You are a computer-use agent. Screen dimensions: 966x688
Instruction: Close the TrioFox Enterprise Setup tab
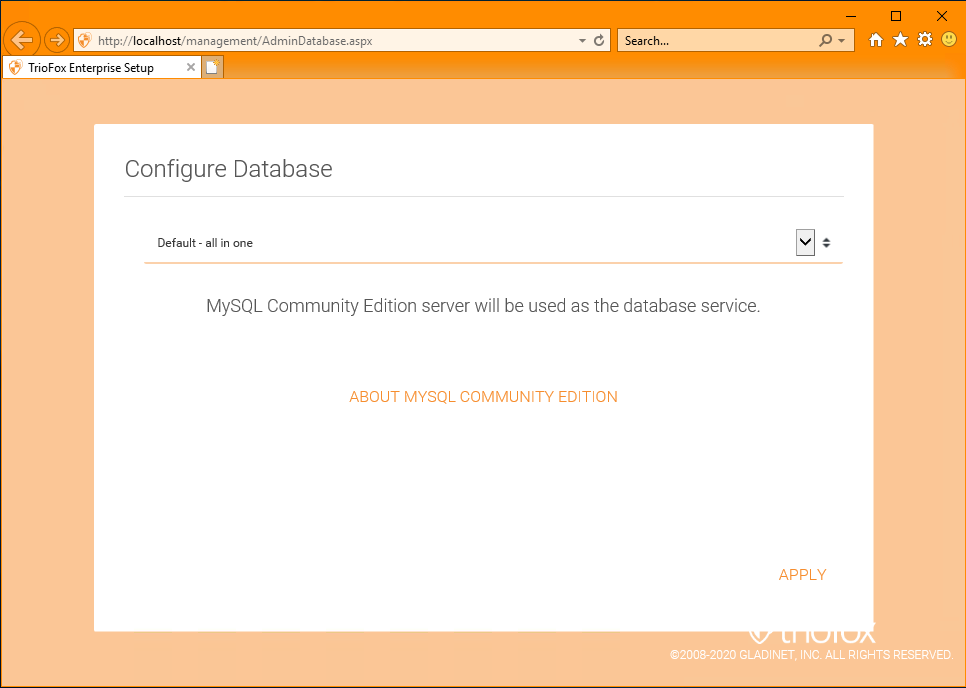pyautogui.click(x=191, y=67)
